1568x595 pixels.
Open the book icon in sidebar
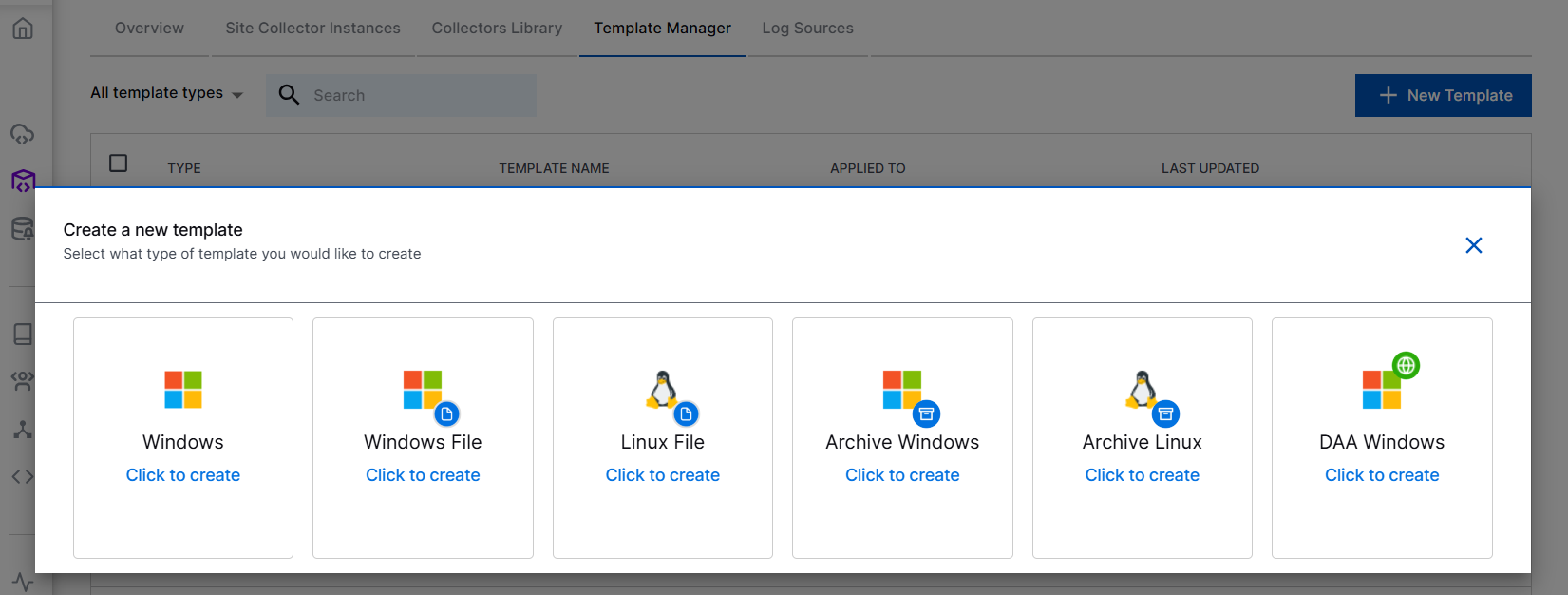[23, 334]
